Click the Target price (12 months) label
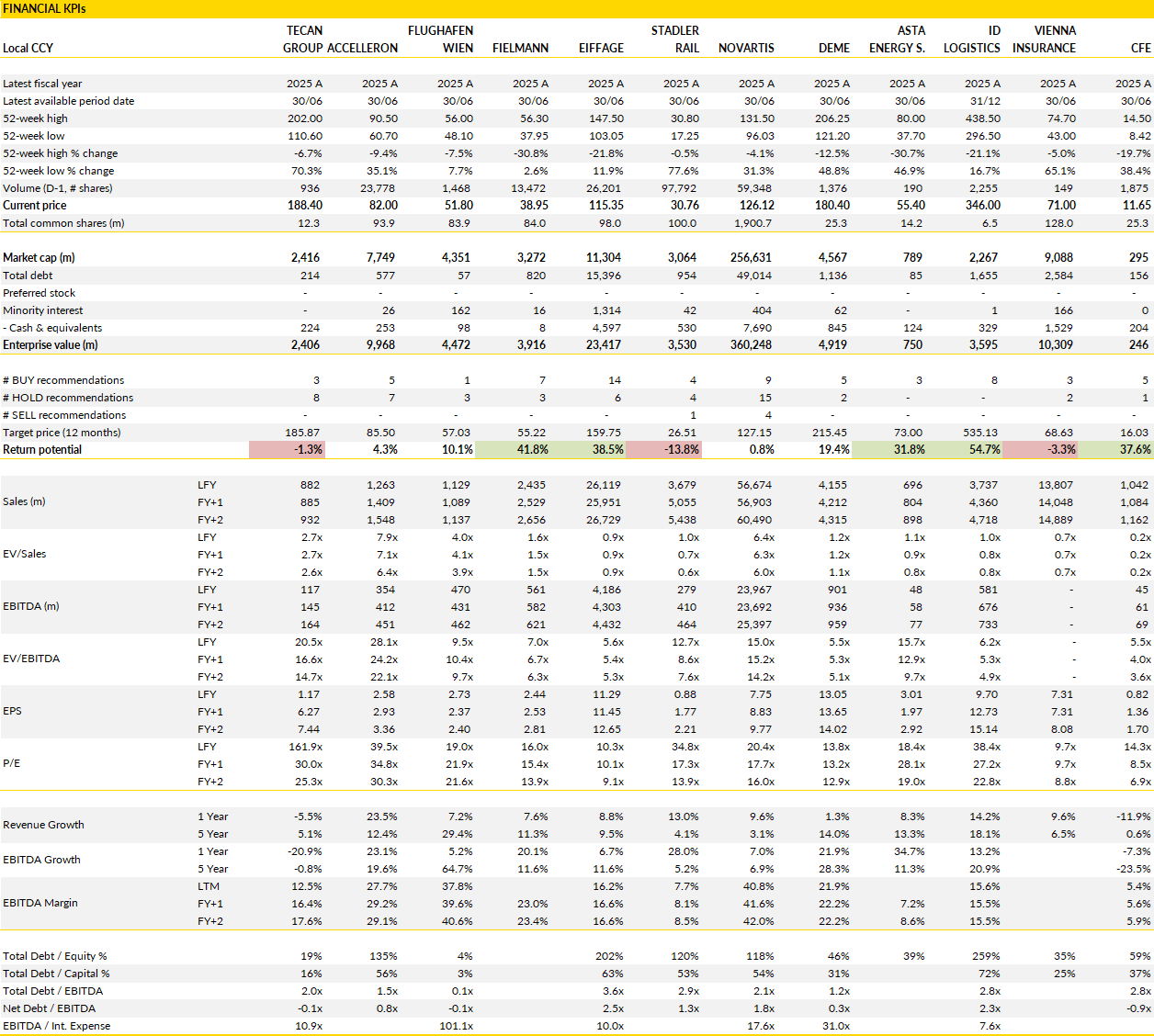1154x1036 pixels. [62, 433]
